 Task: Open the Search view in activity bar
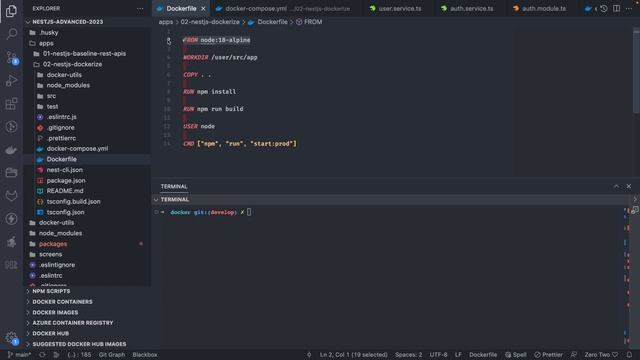pyautogui.click(x=11, y=33)
